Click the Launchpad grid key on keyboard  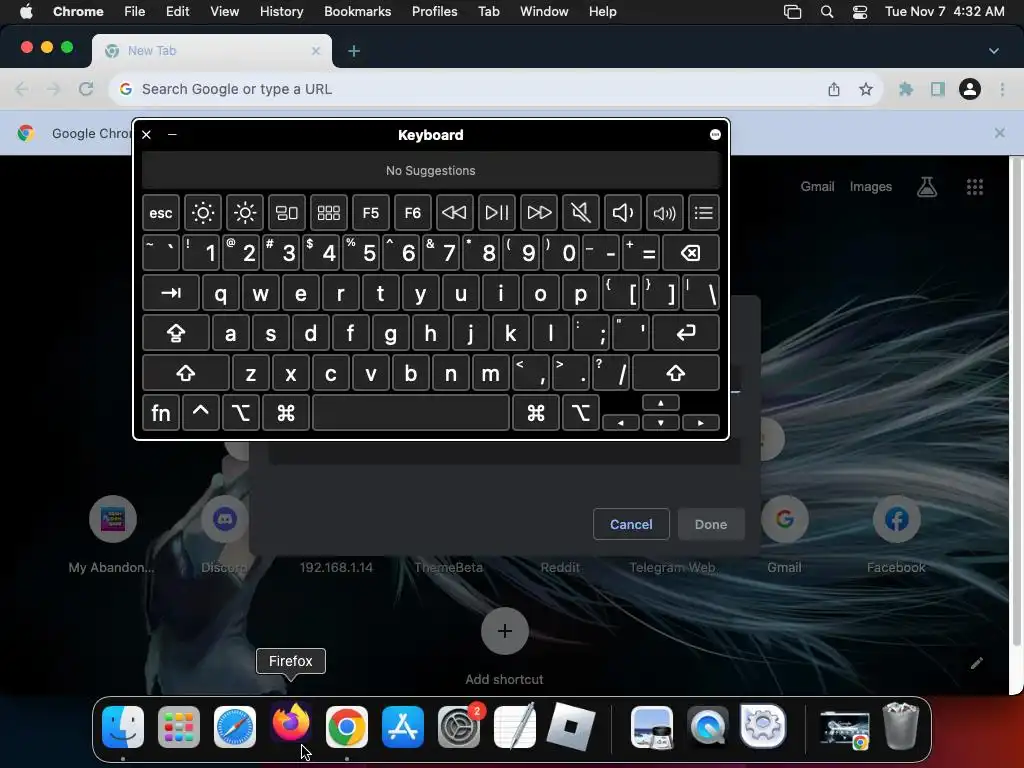pyautogui.click(x=328, y=212)
